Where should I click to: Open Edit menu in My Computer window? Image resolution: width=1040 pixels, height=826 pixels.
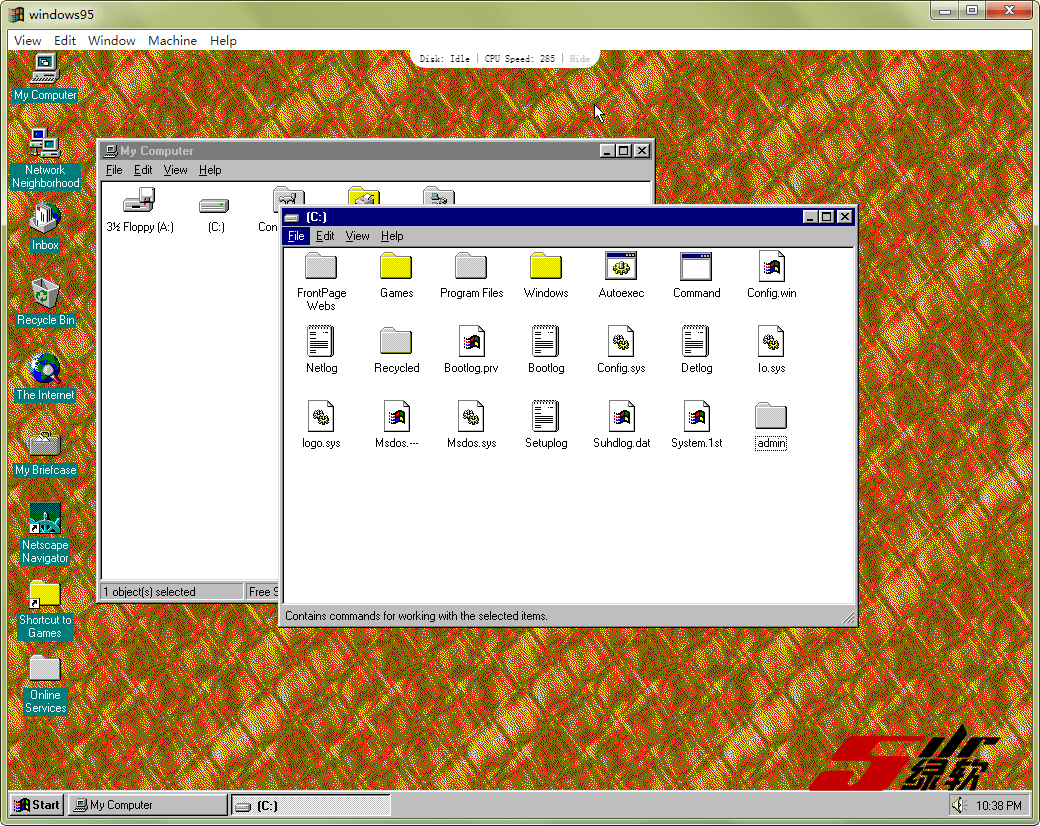pyautogui.click(x=143, y=170)
